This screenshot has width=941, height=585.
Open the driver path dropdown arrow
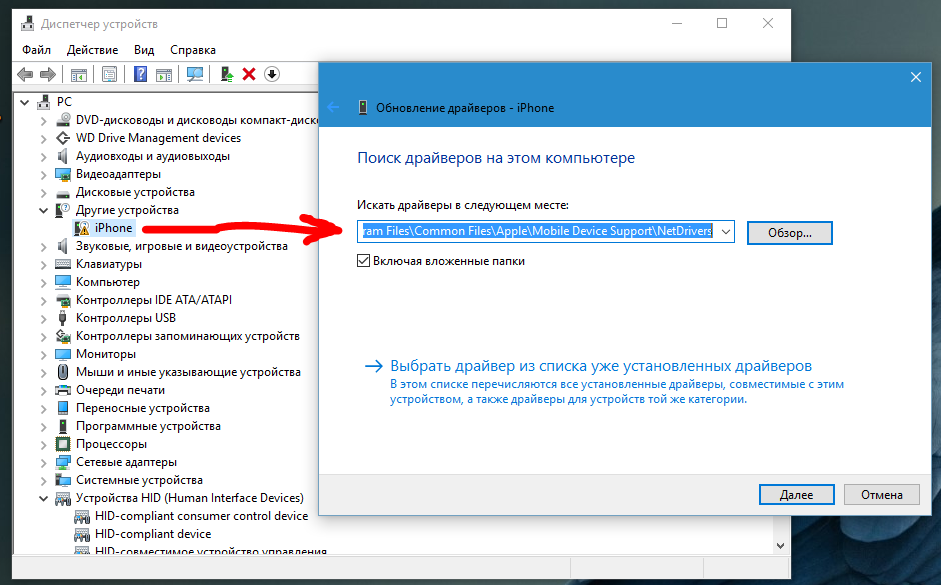coord(726,232)
